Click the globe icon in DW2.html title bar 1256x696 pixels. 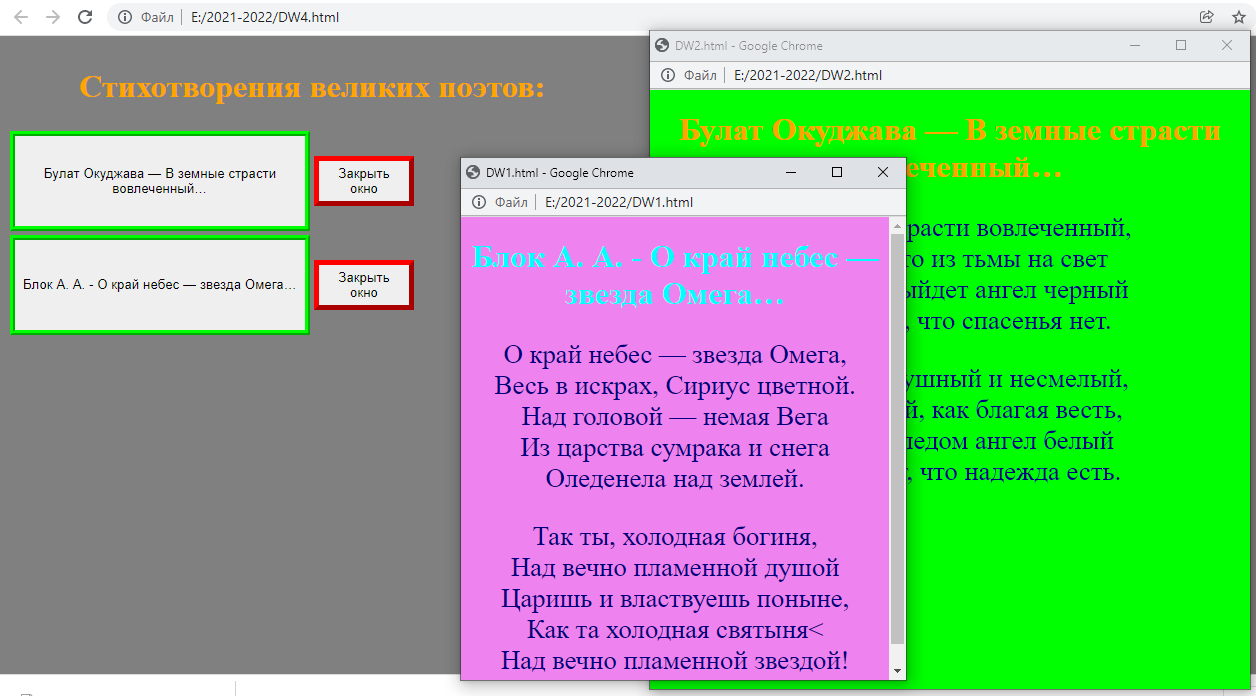662,46
